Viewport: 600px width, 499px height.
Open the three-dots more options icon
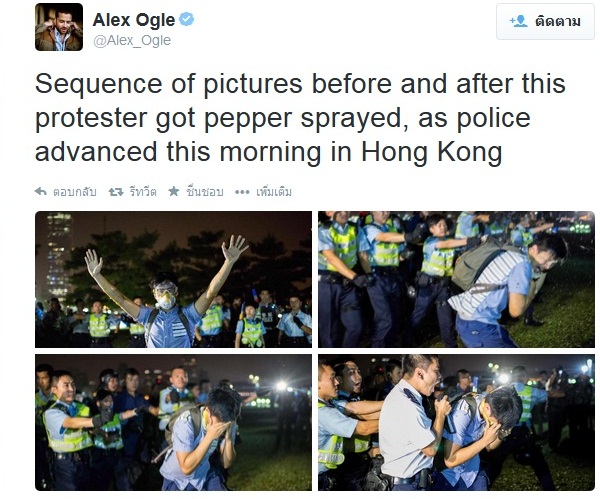pyautogui.click(x=242, y=192)
